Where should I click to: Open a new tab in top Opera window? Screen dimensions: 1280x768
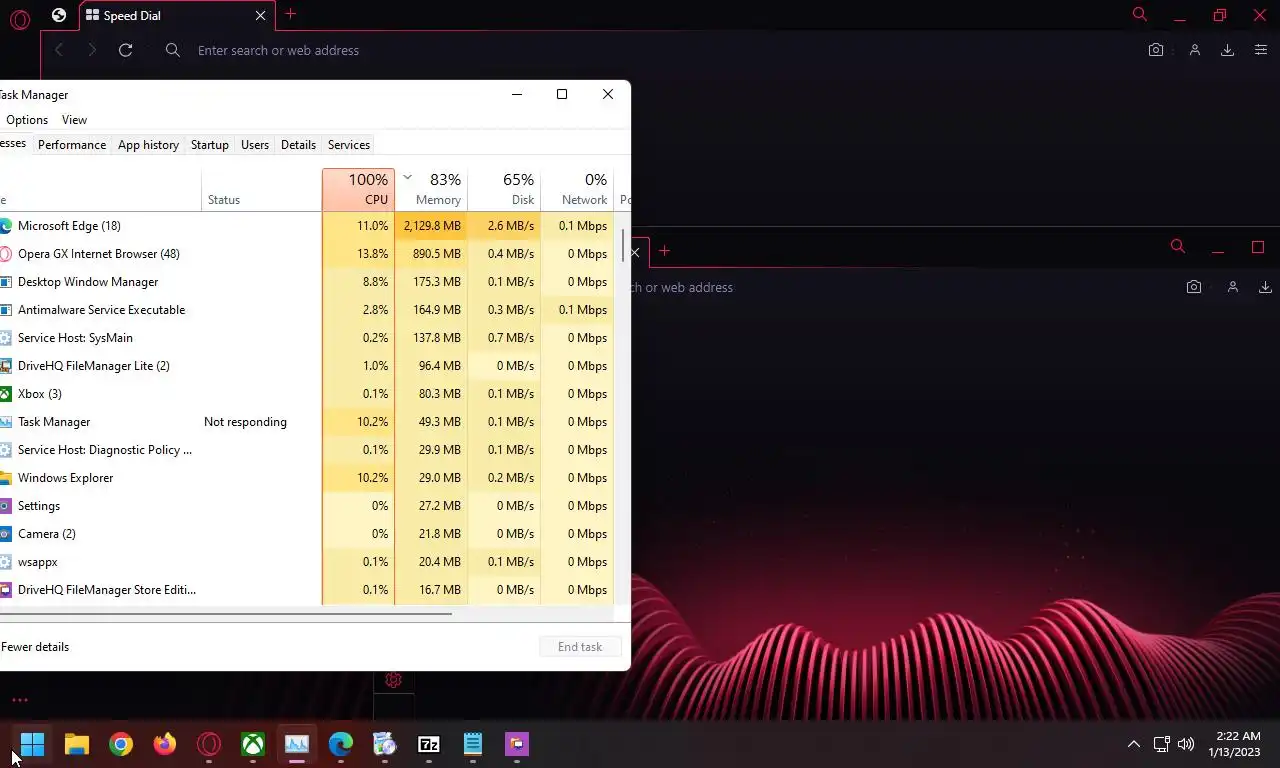coord(290,14)
